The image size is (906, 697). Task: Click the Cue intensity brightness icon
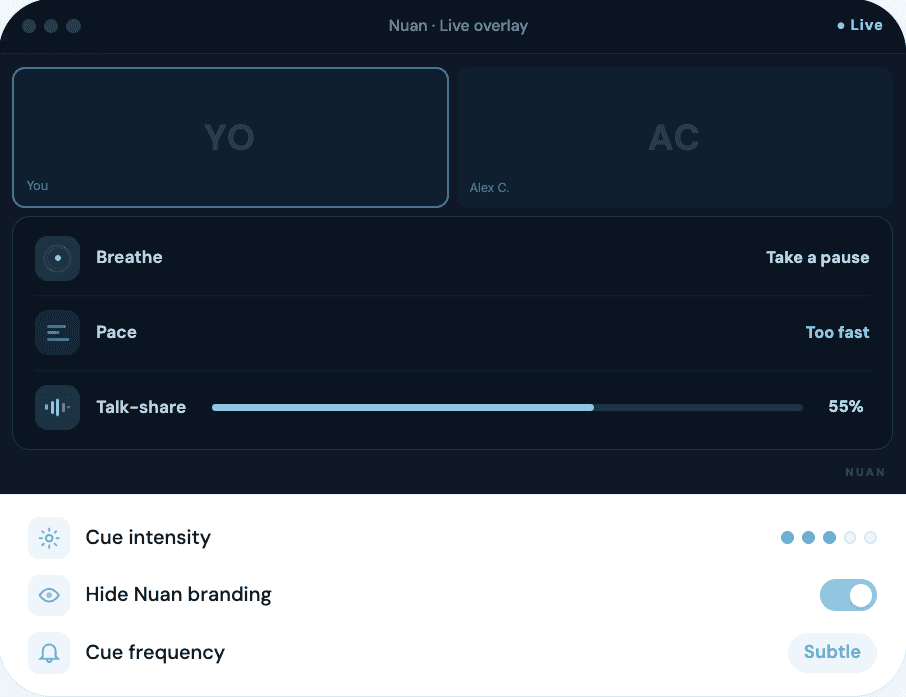click(x=49, y=537)
